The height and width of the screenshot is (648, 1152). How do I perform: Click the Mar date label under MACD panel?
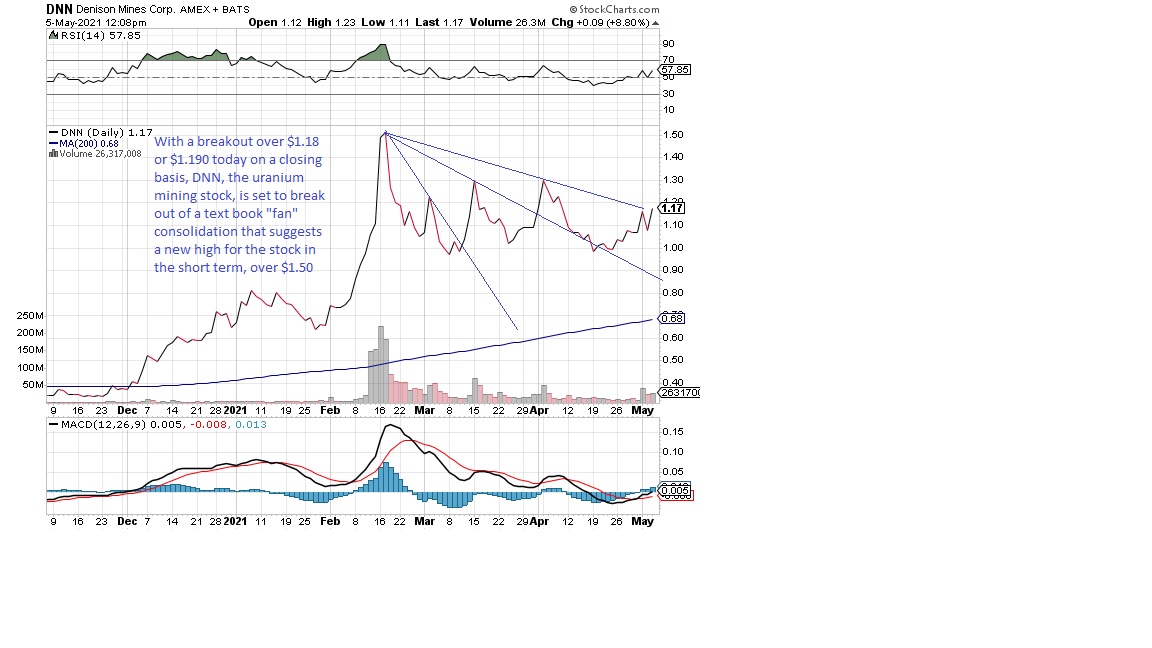(x=425, y=521)
